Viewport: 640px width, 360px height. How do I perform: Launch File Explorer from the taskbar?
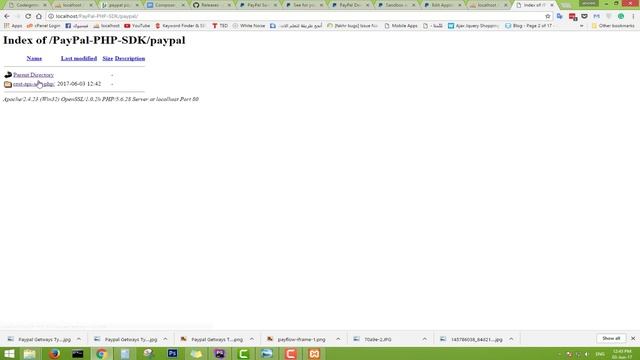click(x=29, y=353)
